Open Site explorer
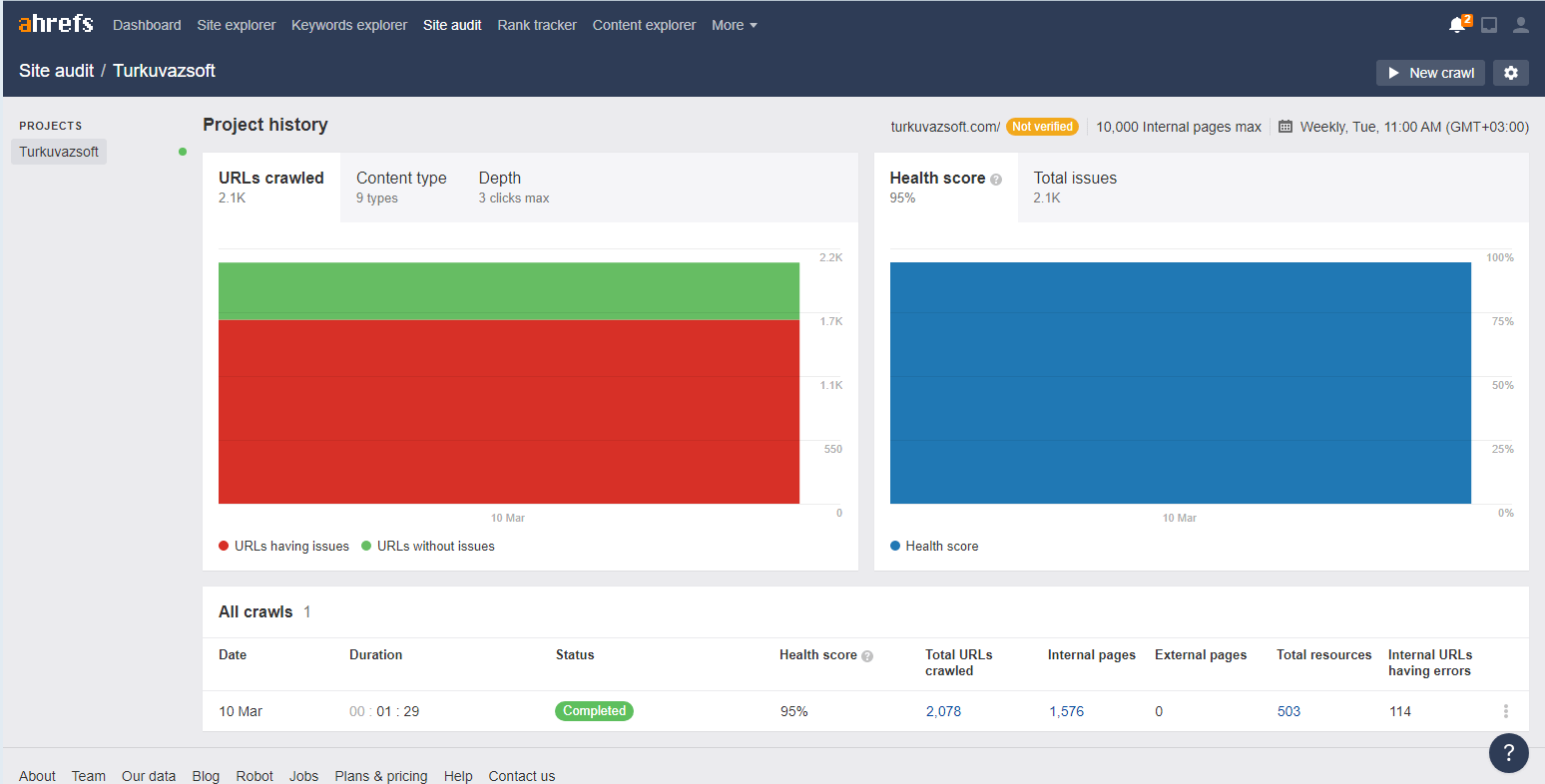 point(237,25)
